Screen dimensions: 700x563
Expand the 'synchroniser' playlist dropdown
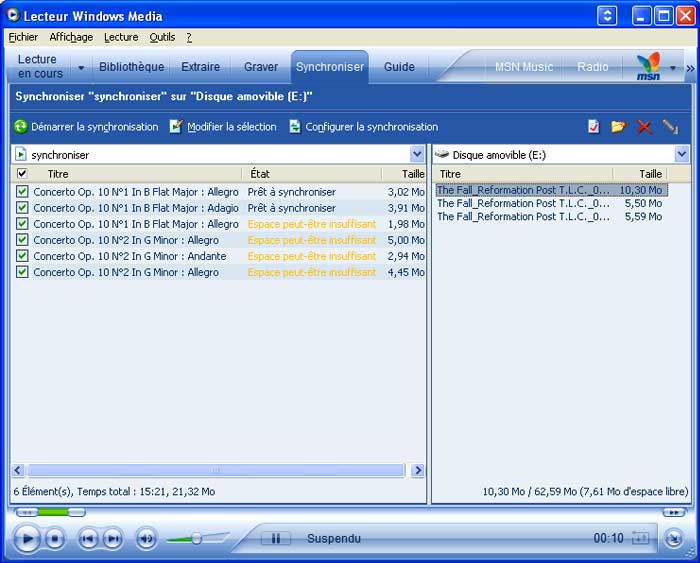pos(417,155)
